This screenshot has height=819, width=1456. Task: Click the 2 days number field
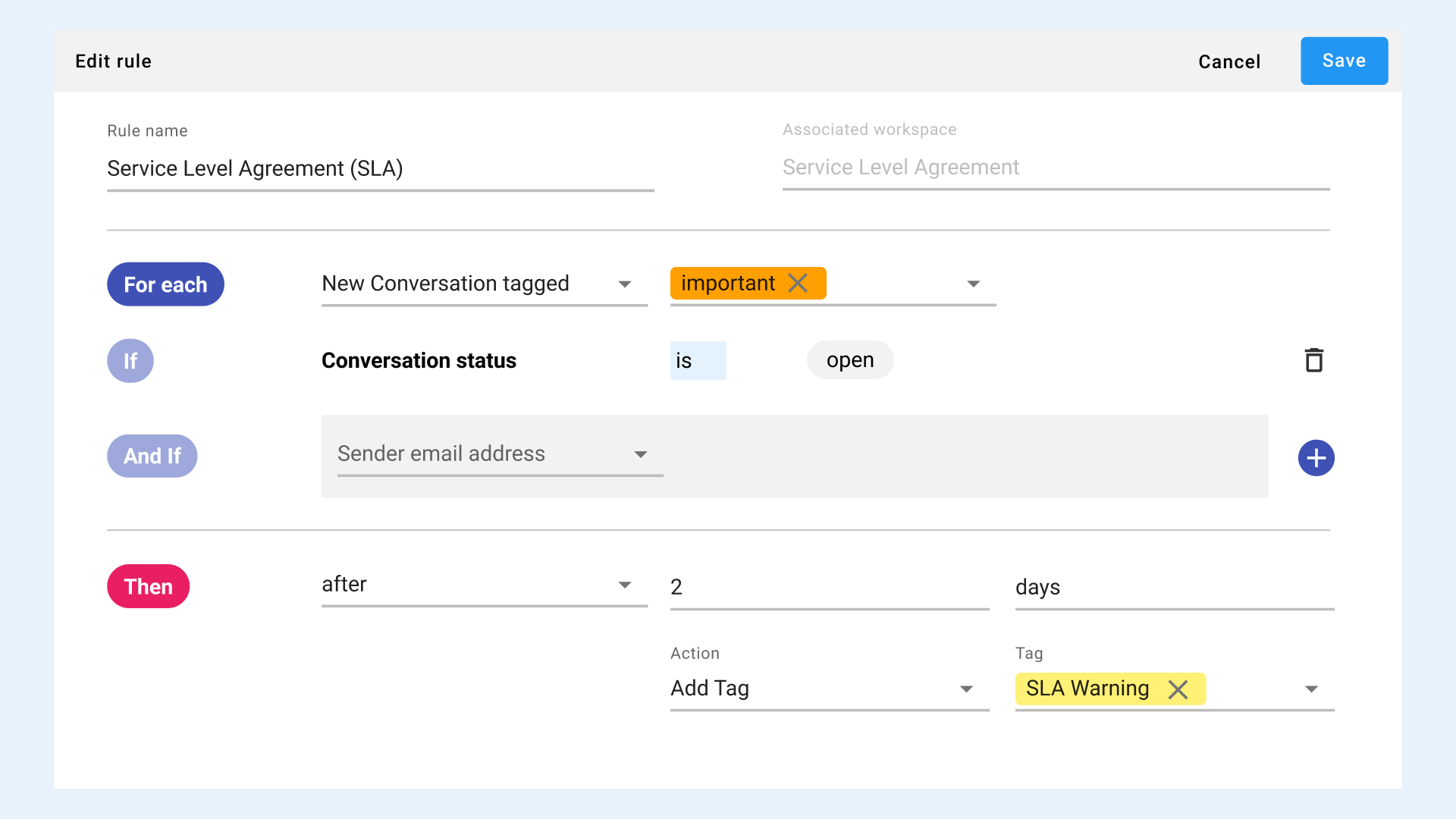tap(829, 587)
